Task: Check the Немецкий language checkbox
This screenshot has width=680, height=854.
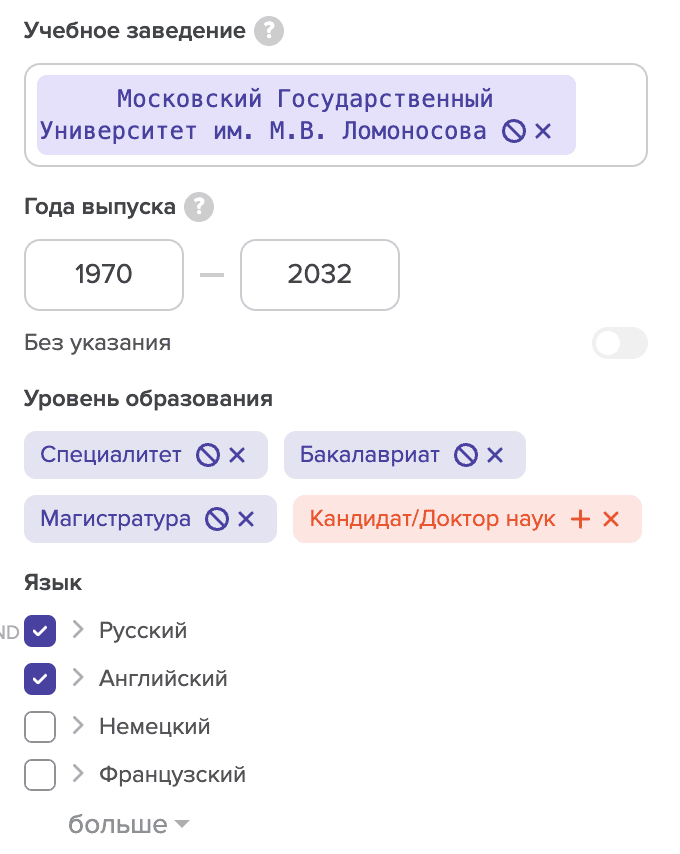Action: [x=40, y=727]
